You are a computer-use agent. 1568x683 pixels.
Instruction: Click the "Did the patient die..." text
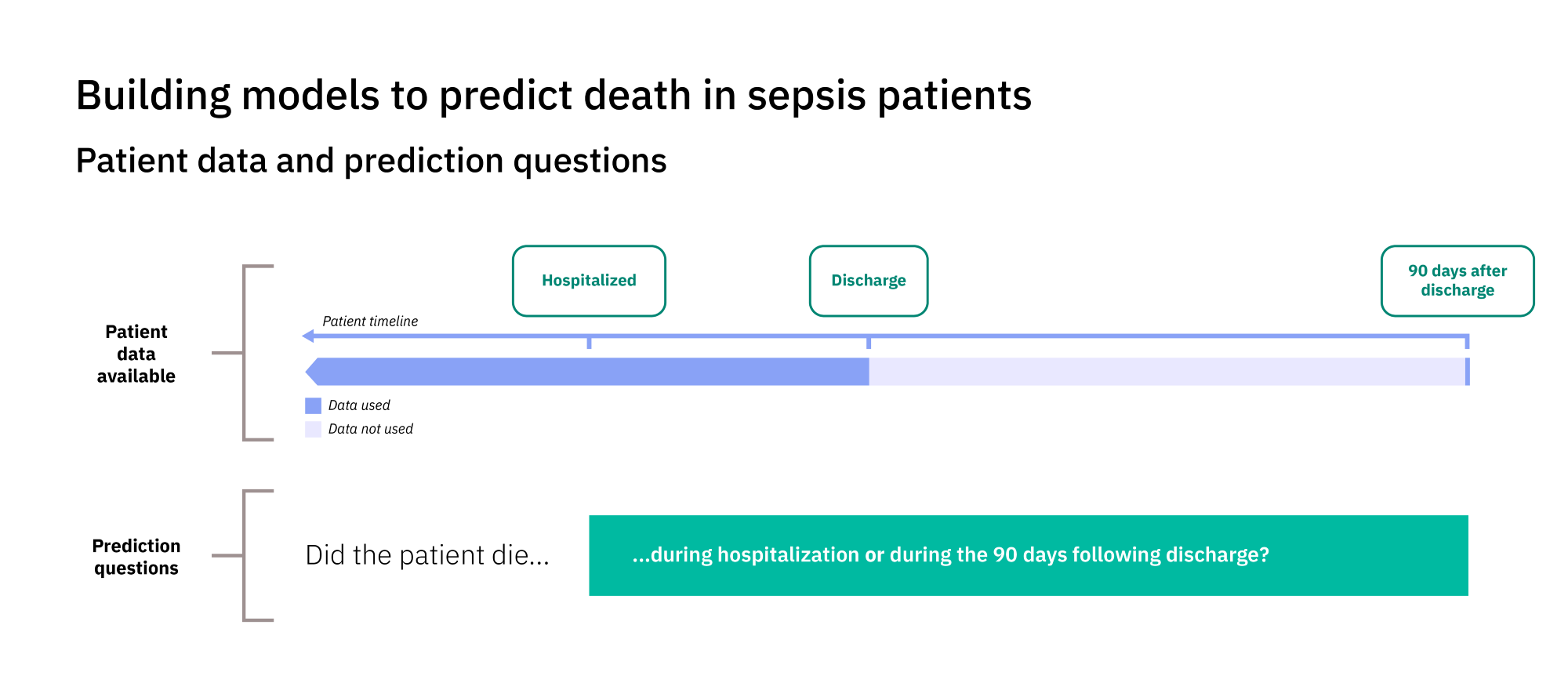point(427,555)
